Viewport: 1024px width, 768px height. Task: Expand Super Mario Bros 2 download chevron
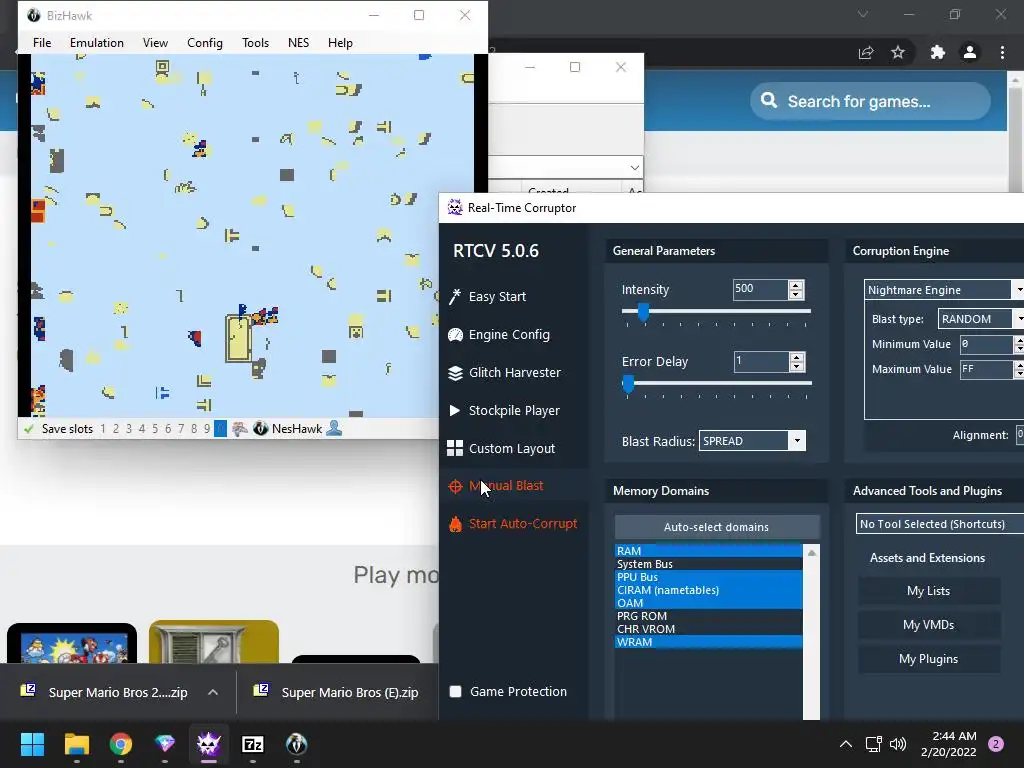click(213, 692)
